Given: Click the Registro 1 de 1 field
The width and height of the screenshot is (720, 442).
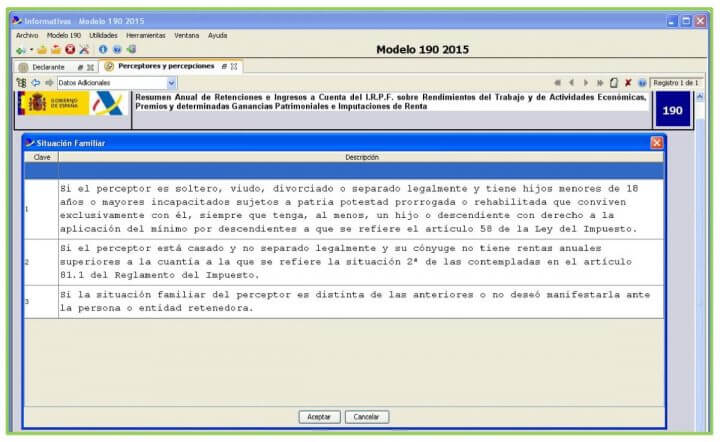Looking at the screenshot, I should (x=676, y=83).
